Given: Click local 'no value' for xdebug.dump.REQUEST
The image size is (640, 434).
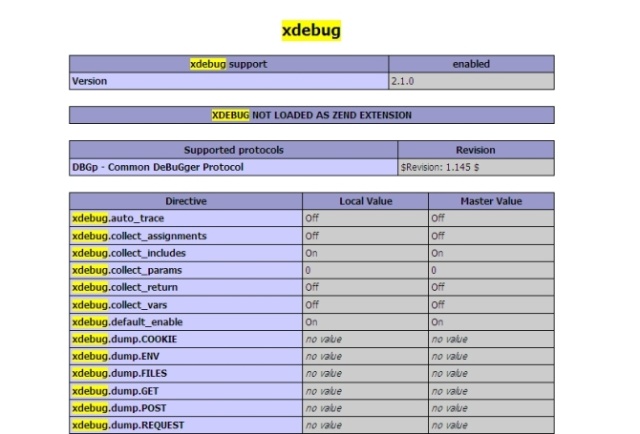Looking at the screenshot, I should (366, 425).
